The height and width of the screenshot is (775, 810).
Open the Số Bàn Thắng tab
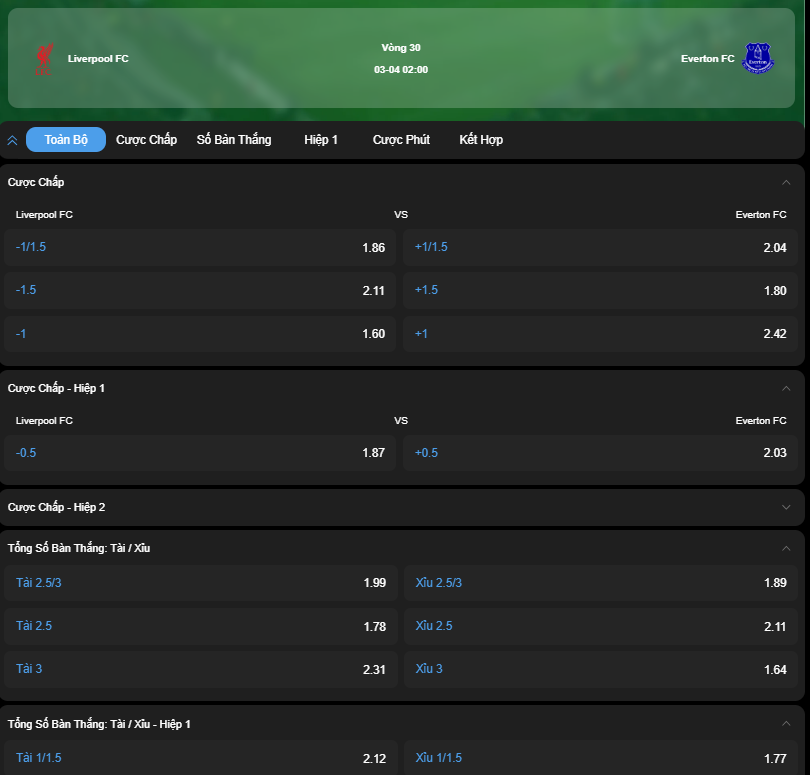click(x=234, y=140)
